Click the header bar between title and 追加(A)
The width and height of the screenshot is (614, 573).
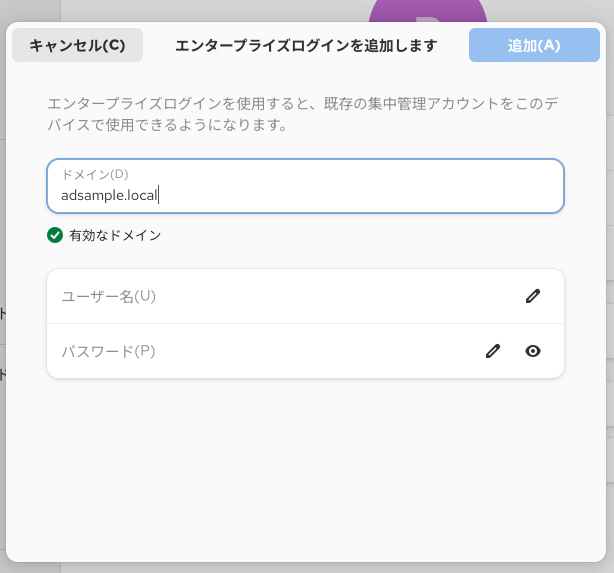pyautogui.click(x=453, y=45)
